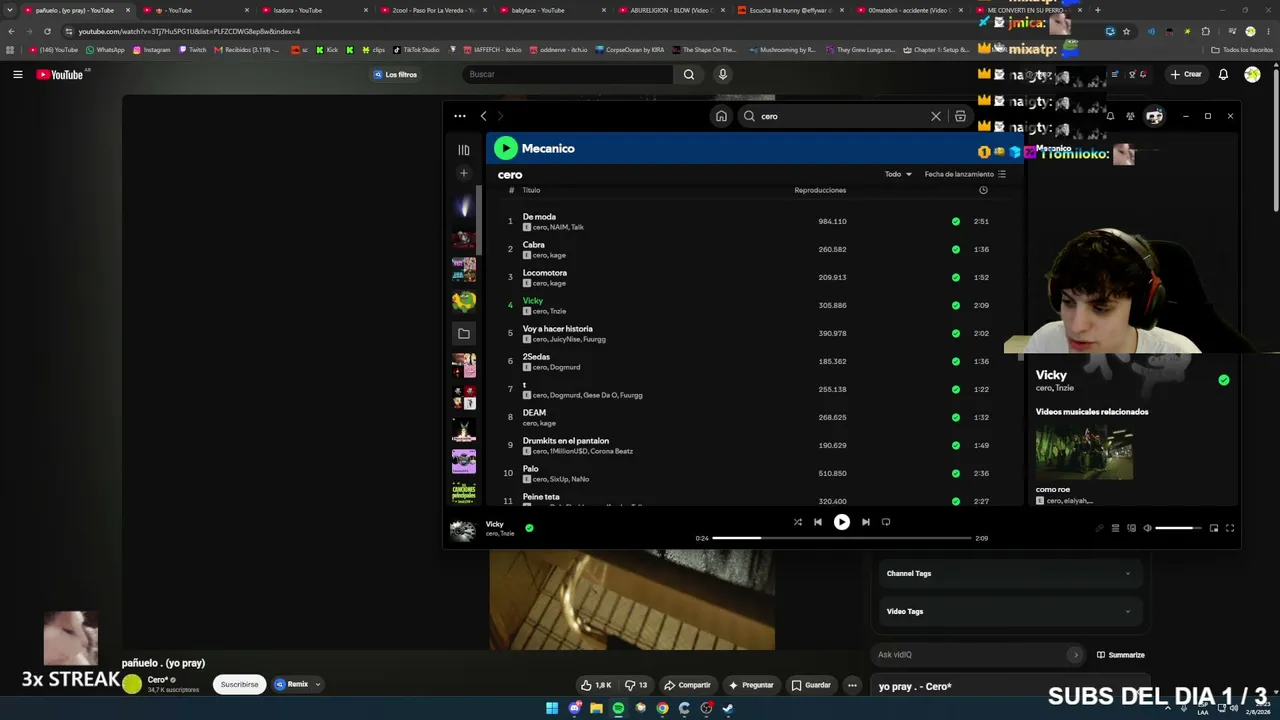Play the Mecanico header green play button
Image resolution: width=1280 pixels, height=720 pixels.
tap(505, 148)
